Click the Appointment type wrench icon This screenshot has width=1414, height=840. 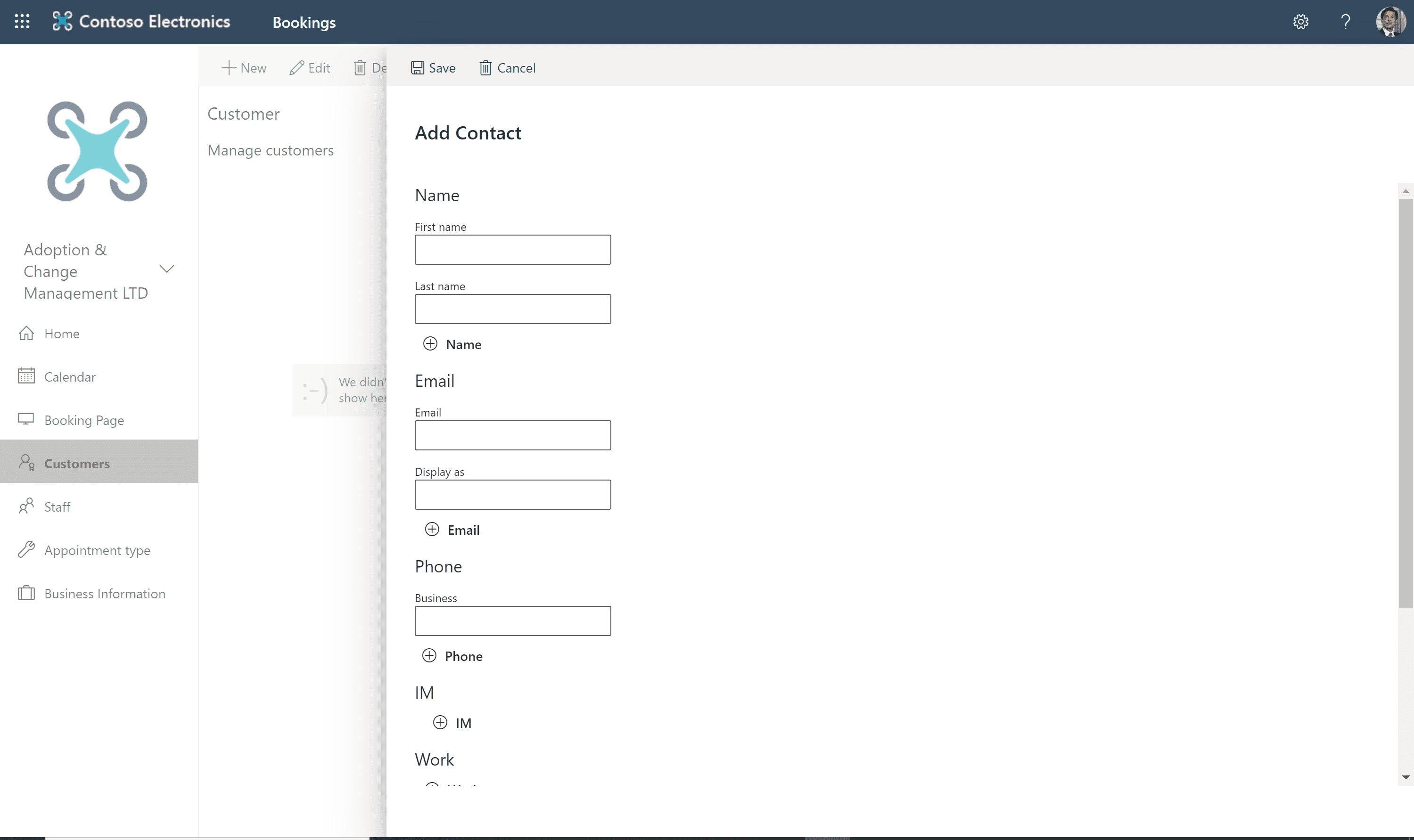click(26, 550)
